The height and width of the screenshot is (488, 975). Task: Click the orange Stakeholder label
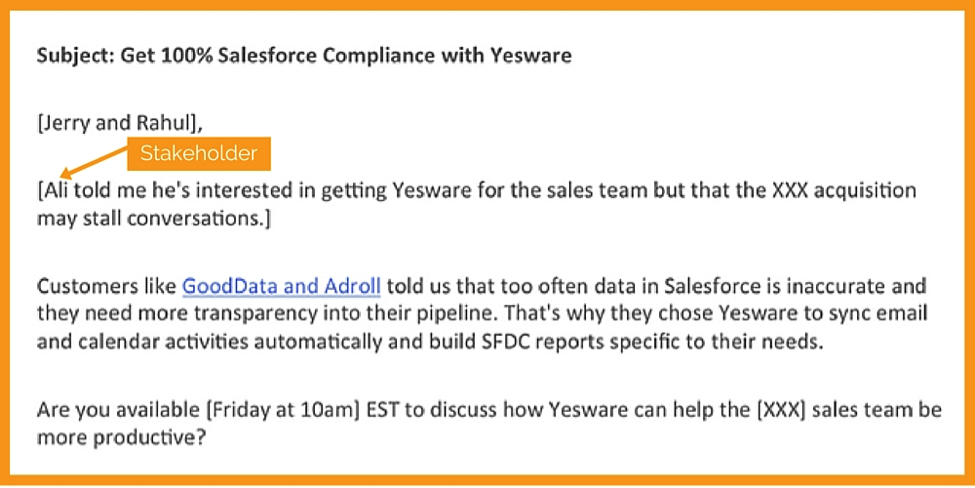(199, 154)
